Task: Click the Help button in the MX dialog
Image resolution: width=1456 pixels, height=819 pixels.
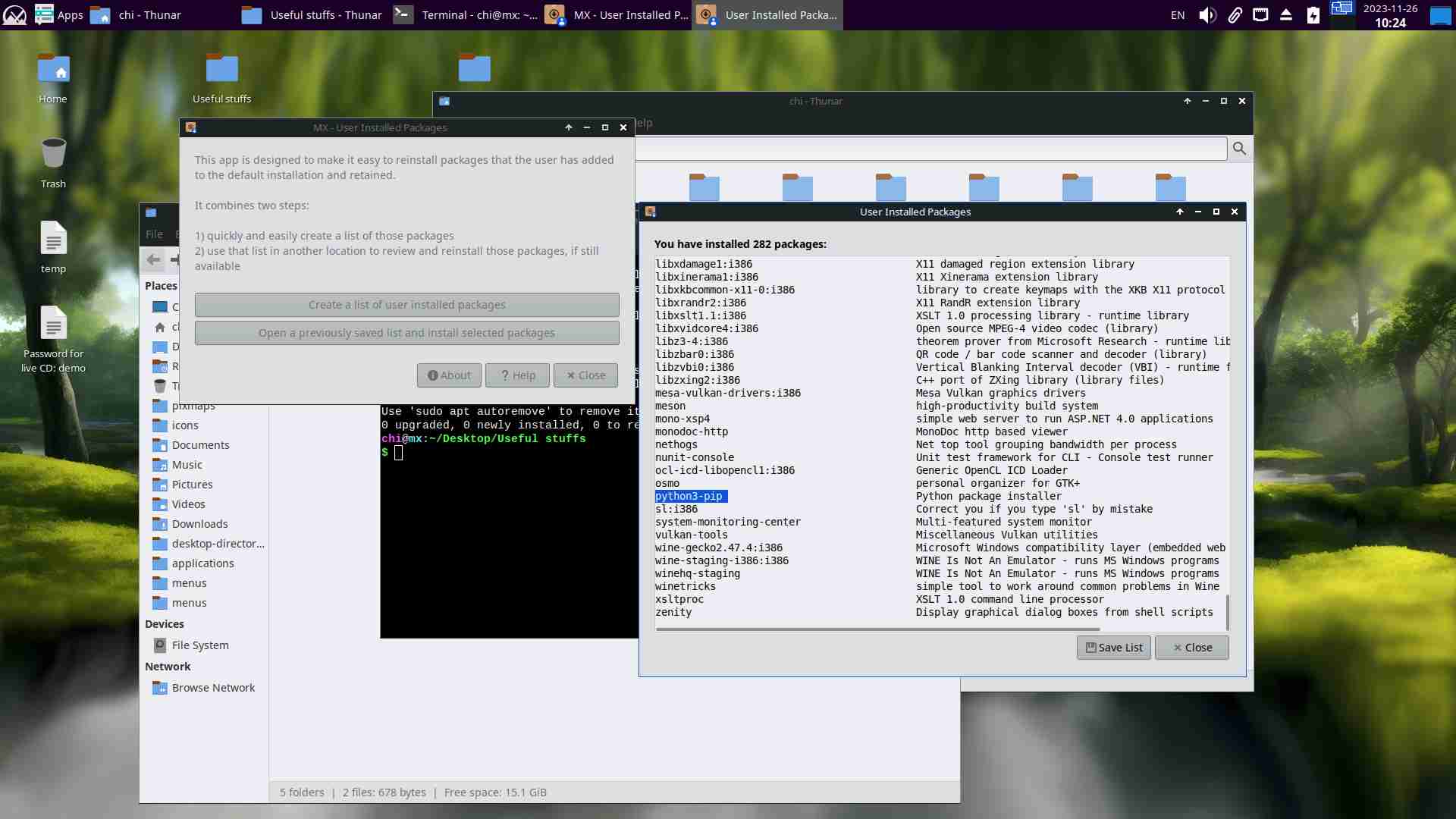Action: [x=517, y=375]
